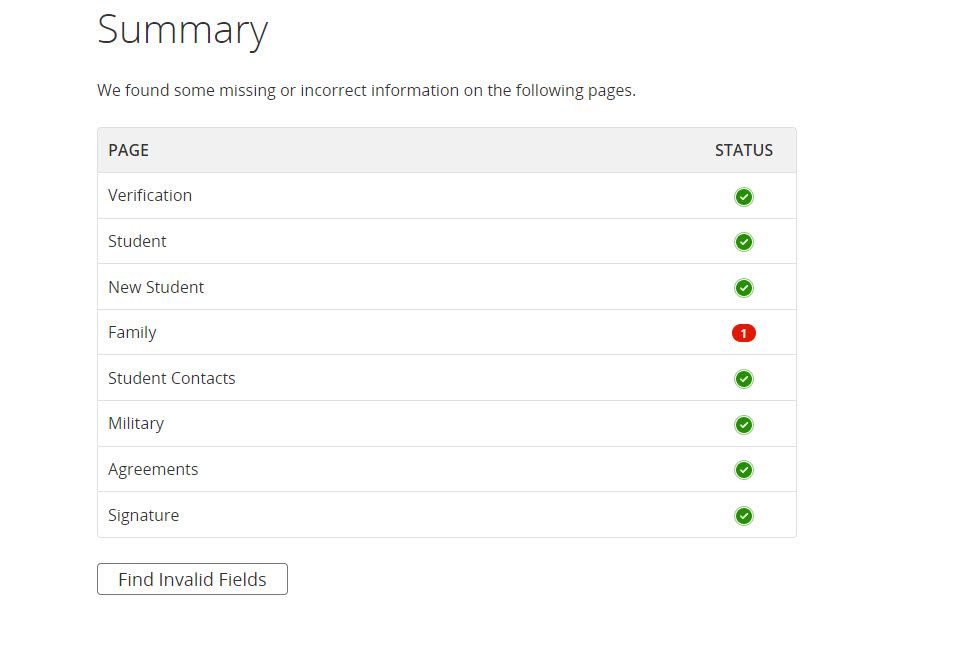Viewport: 971px width, 646px height.
Task: Go to the Agreements page entry
Action: coord(153,469)
